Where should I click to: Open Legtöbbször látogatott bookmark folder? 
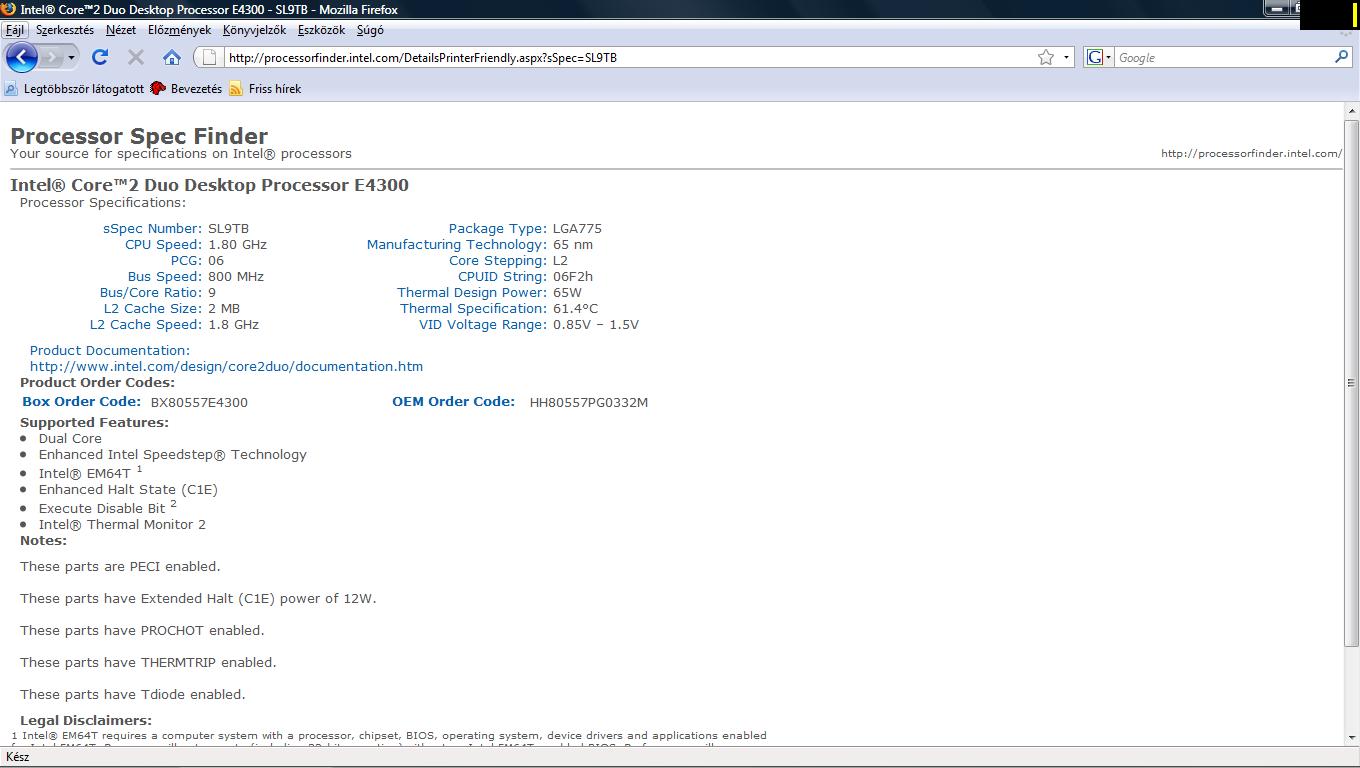[75, 89]
